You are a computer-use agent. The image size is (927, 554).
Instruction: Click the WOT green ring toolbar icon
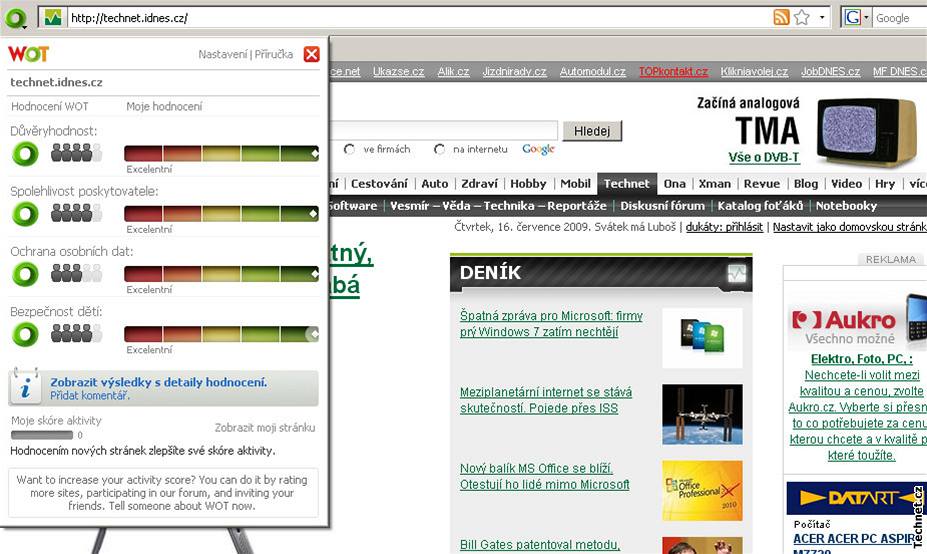pyautogui.click(x=17, y=17)
